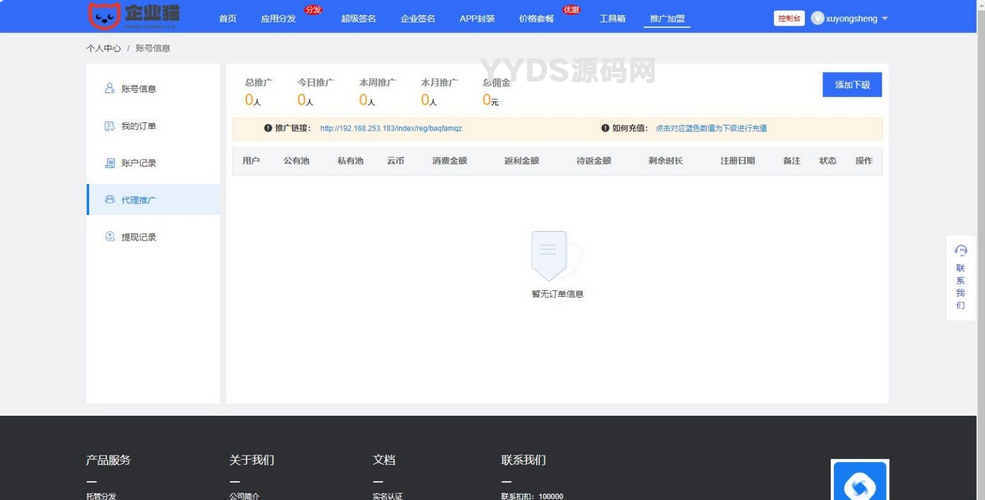Click the 代理推广 agent icon in sidebar
Image resolution: width=985 pixels, height=500 pixels.
(110, 200)
